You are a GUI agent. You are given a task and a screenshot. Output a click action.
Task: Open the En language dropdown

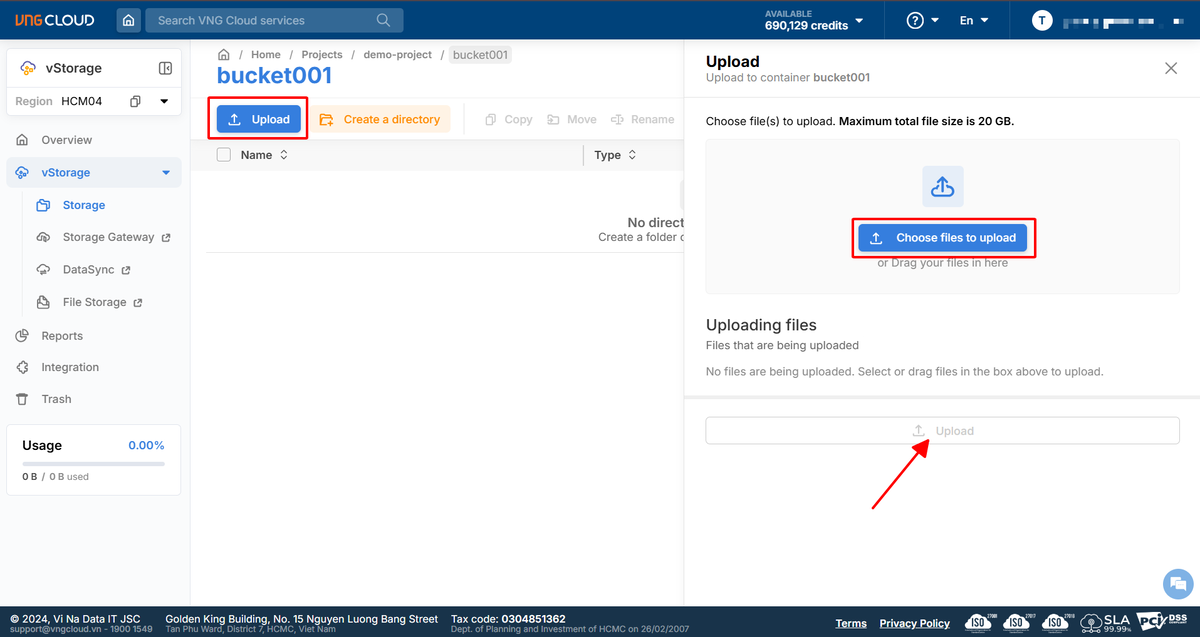point(973,20)
